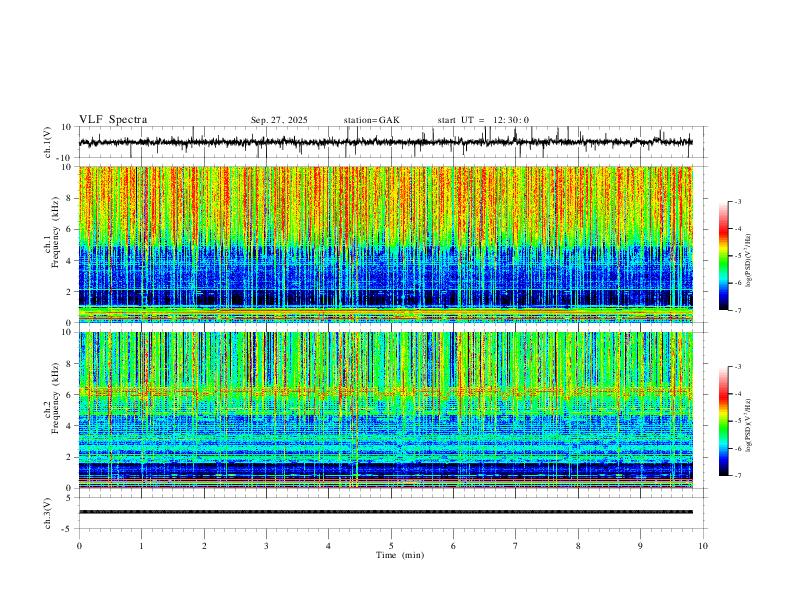Click time axis tick label "10"
Viewport: 792px width, 612px height.
(703, 546)
